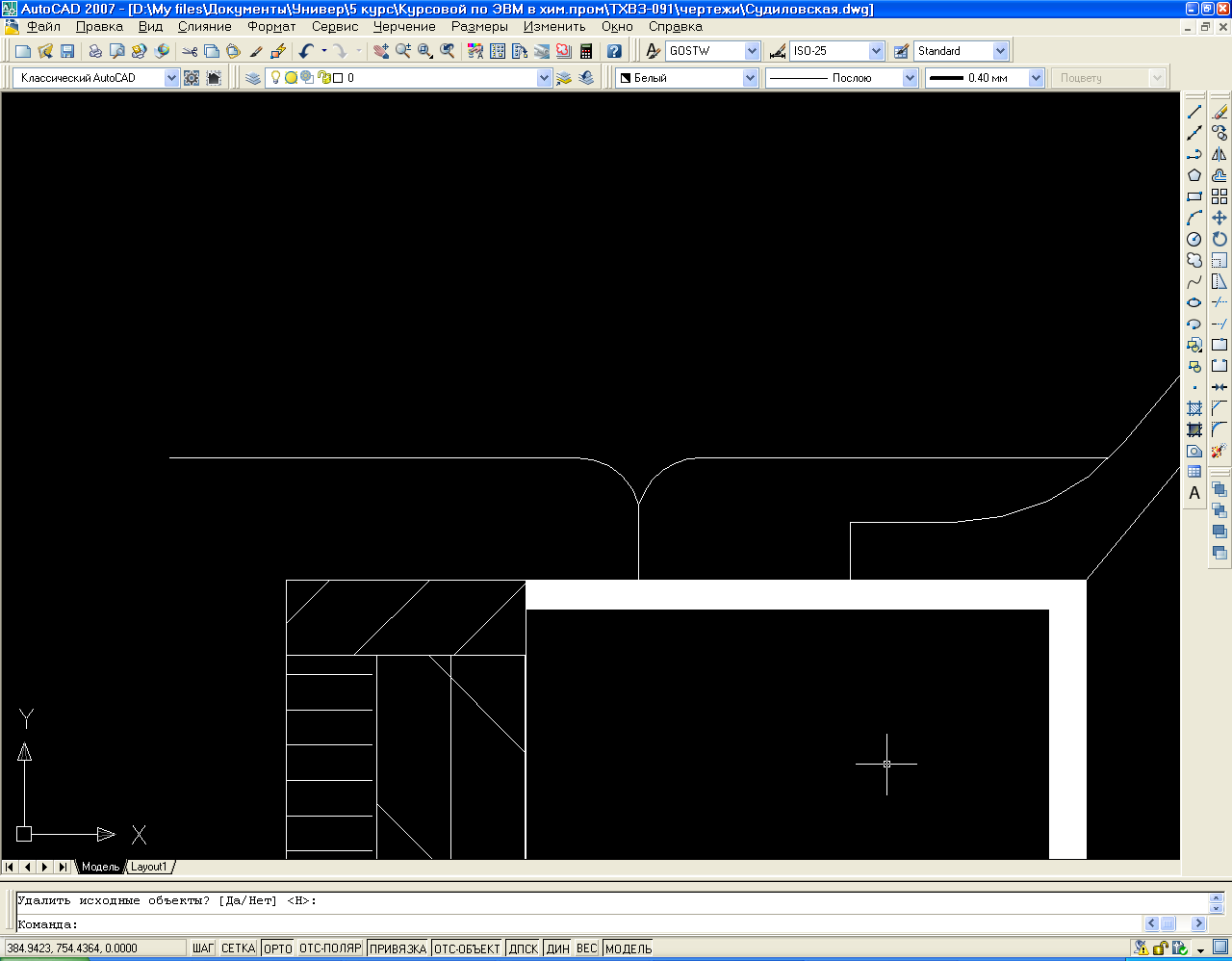Choose the Rotate modify tool
This screenshot has width=1232, height=961.
tap(1219, 239)
